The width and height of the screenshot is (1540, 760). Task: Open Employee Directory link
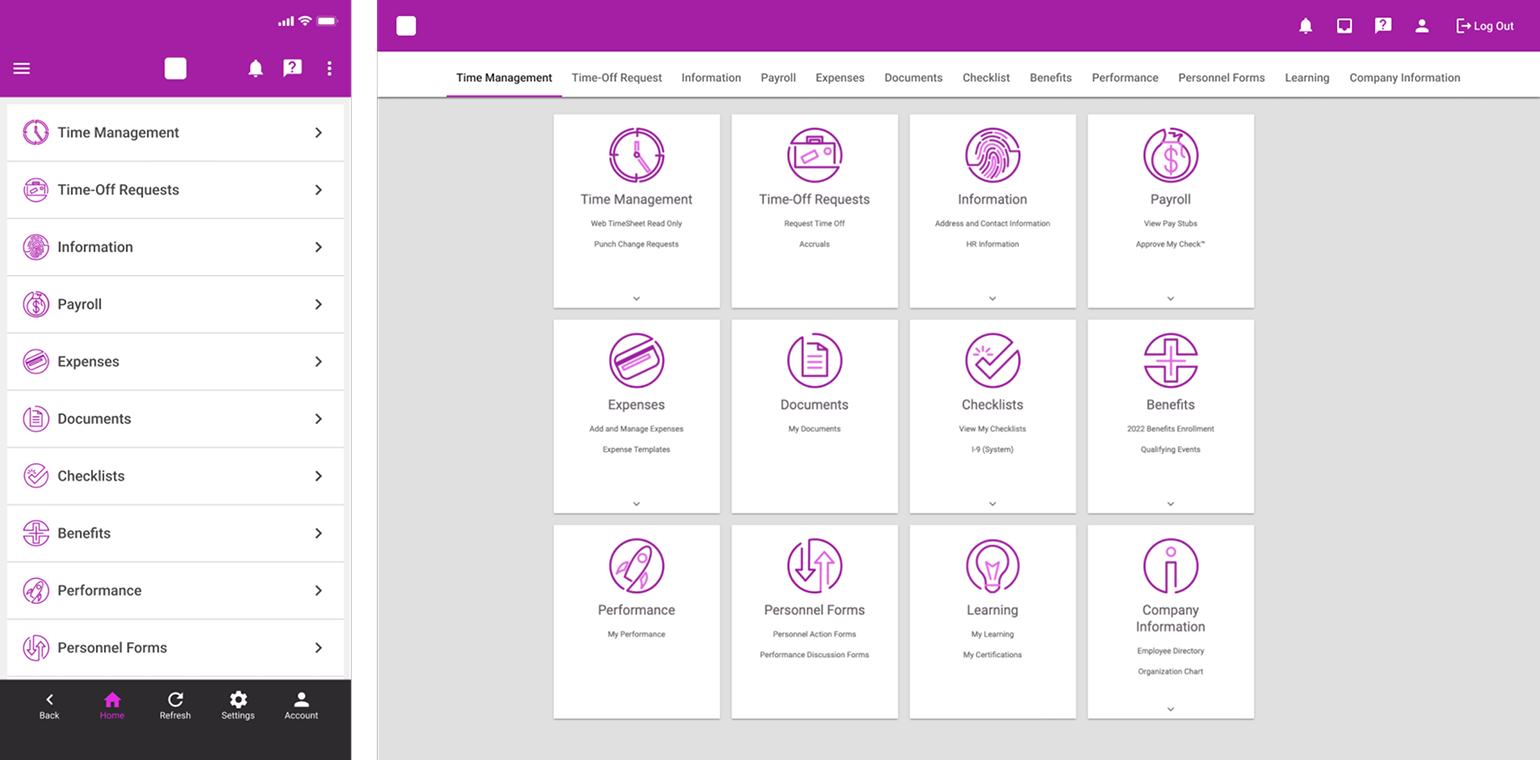[1170, 651]
